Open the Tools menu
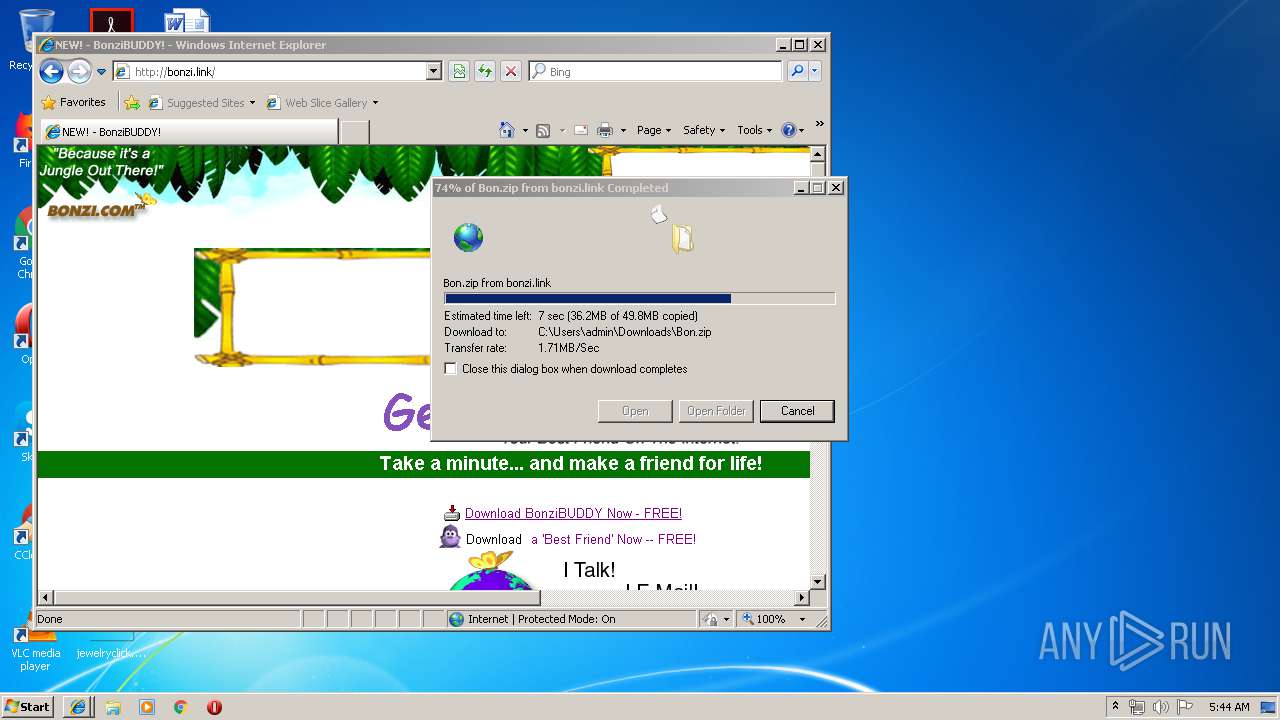 [755, 130]
